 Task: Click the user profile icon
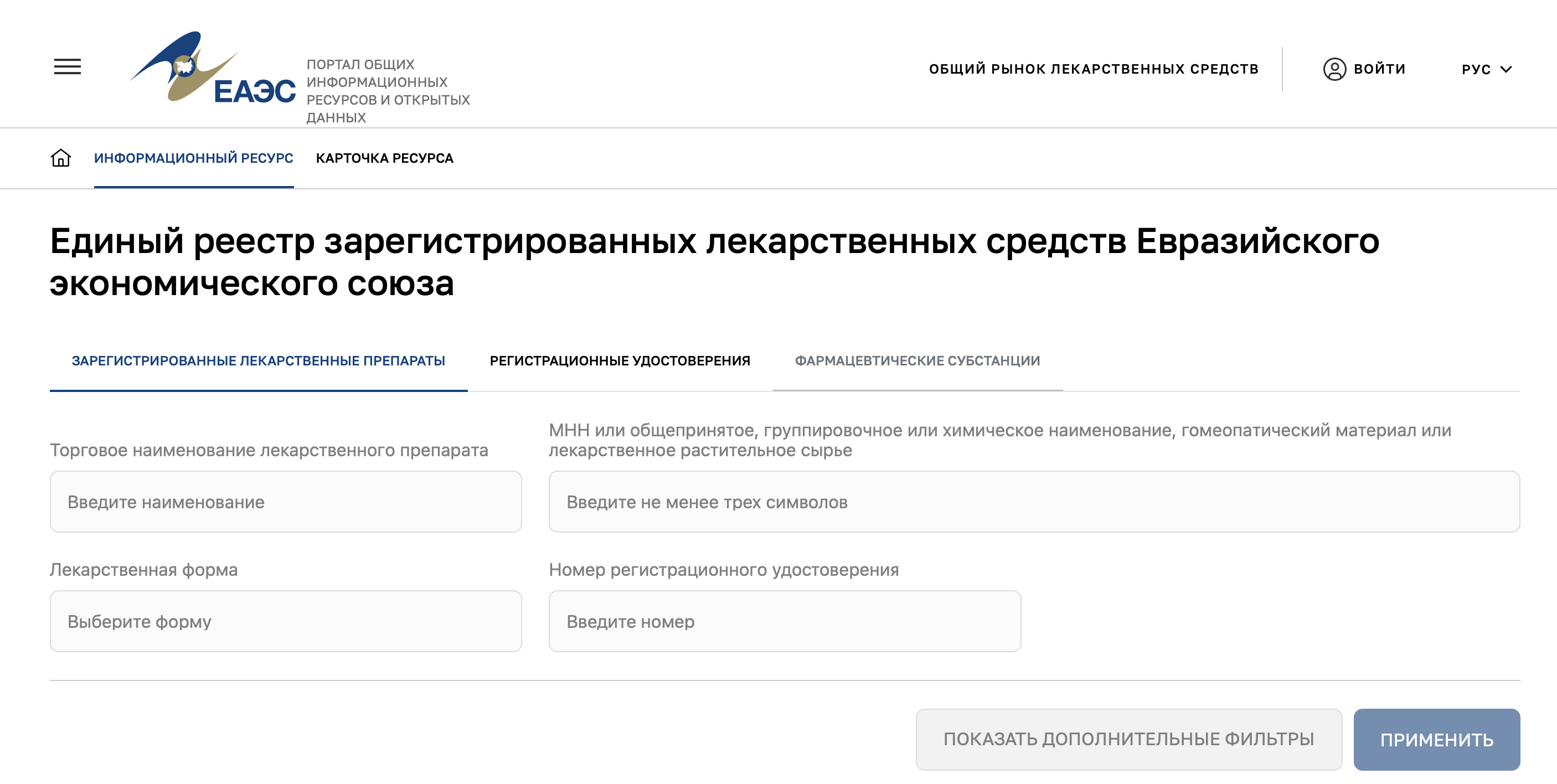click(x=1334, y=69)
